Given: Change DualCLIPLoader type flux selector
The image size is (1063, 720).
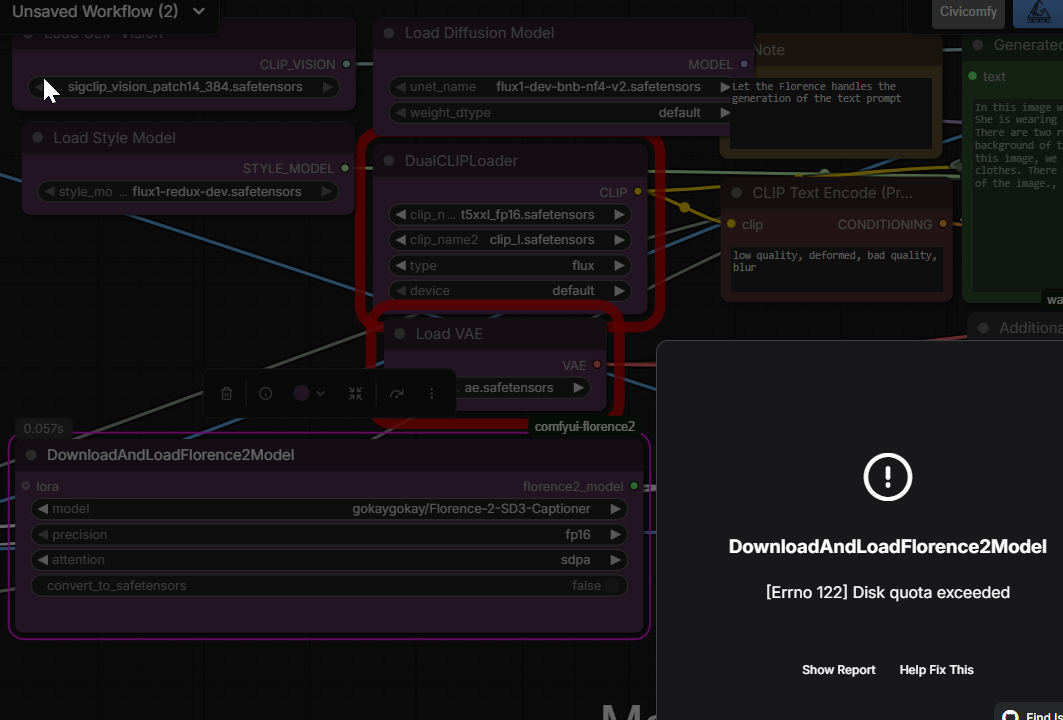Looking at the screenshot, I should tap(510, 266).
